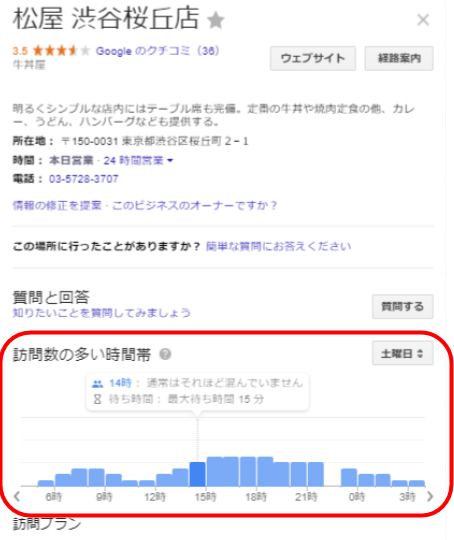Click 簡単な質問にお答えください link
Image resolution: width=454 pixels, height=540 pixels.
pyautogui.click(x=278, y=246)
